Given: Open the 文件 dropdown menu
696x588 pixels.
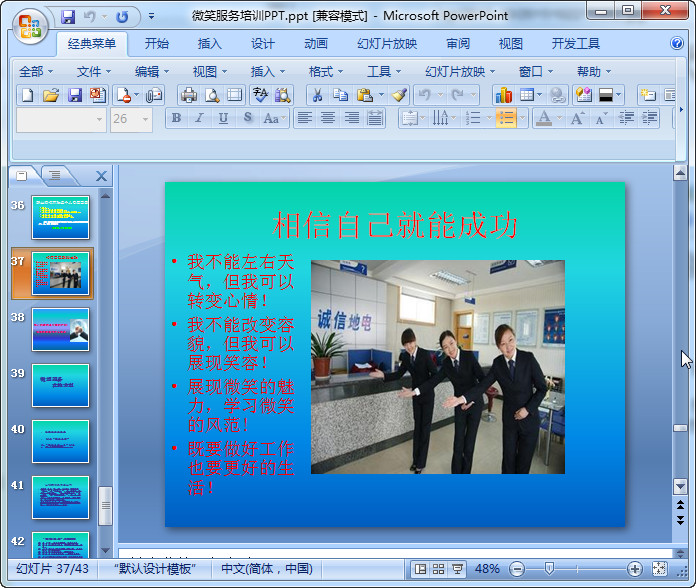Looking at the screenshot, I should point(94,71).
